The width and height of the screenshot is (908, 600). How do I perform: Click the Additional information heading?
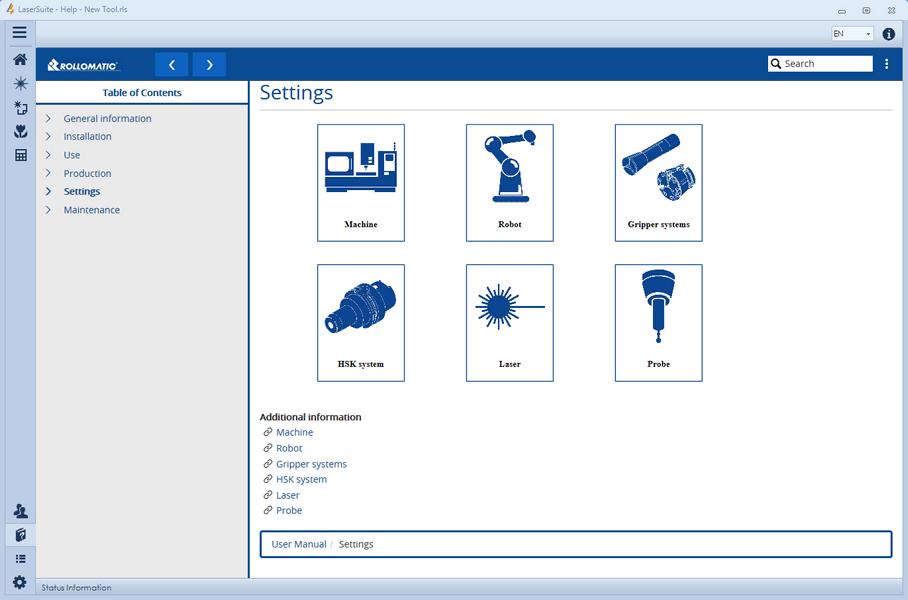(x=310, y=417)
